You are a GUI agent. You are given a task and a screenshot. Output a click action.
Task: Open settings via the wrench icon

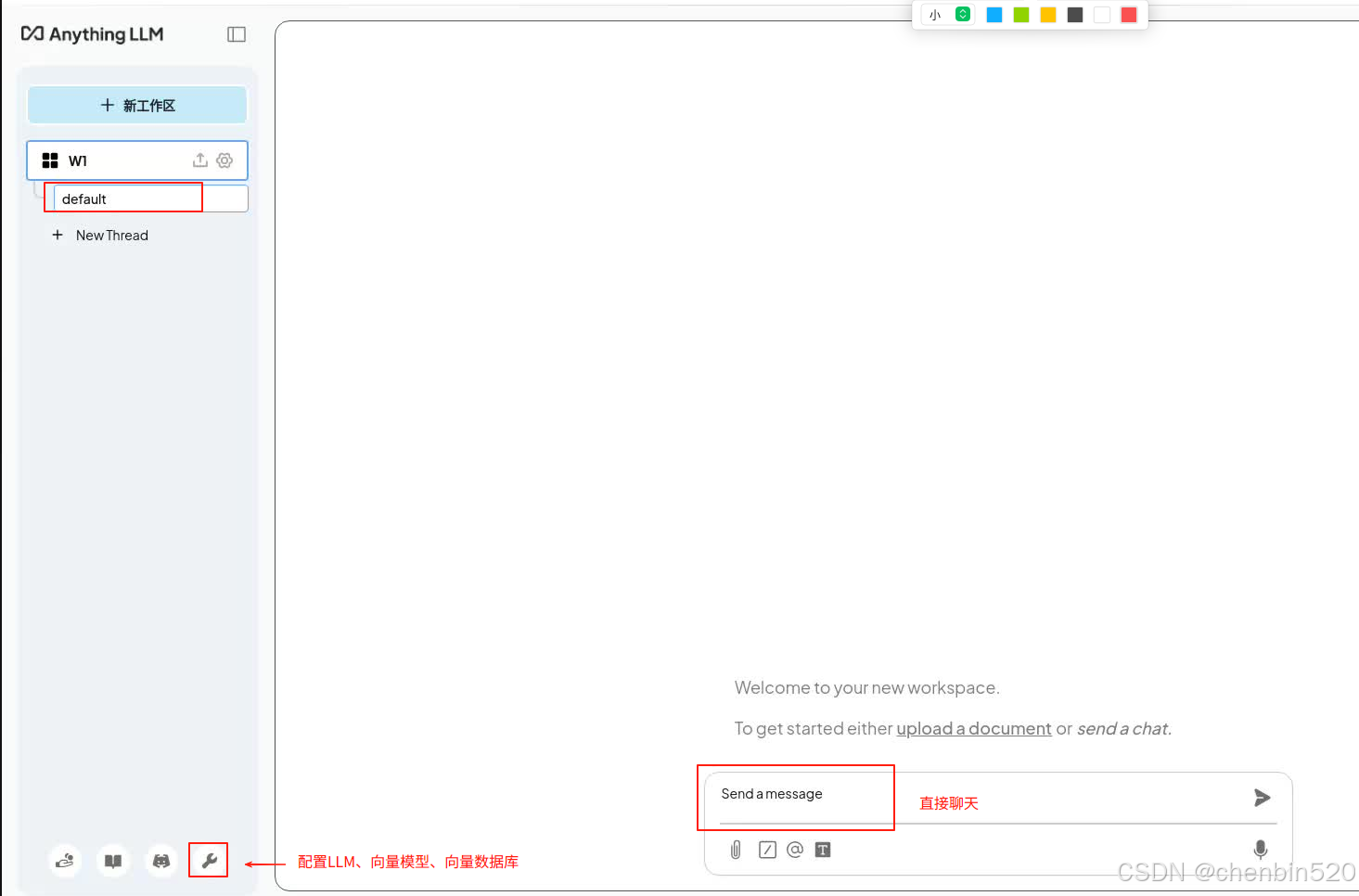(208, 860)
